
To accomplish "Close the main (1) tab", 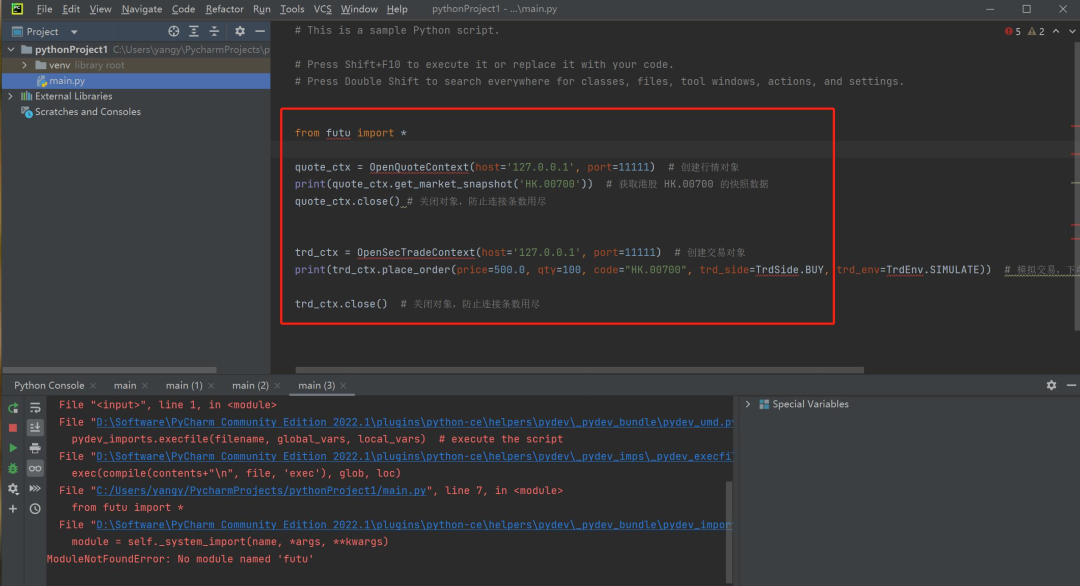I will tap(211, 386).
